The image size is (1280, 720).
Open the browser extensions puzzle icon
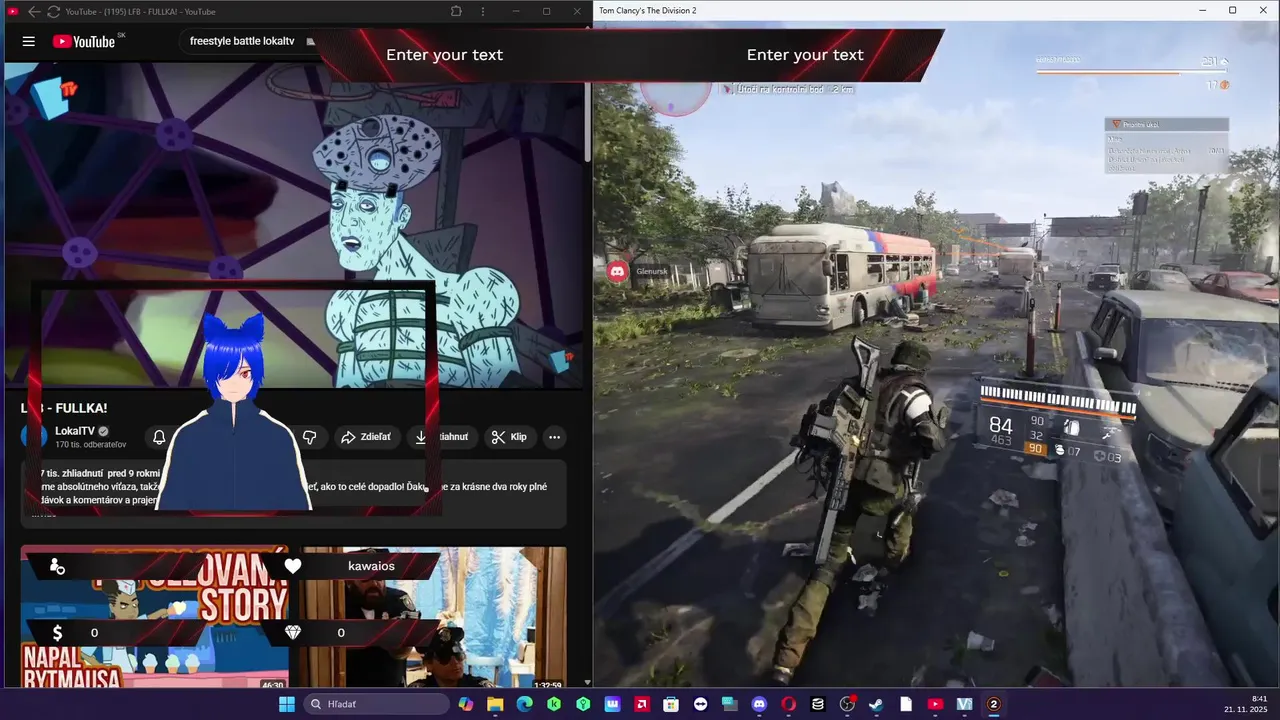[456, 11]
